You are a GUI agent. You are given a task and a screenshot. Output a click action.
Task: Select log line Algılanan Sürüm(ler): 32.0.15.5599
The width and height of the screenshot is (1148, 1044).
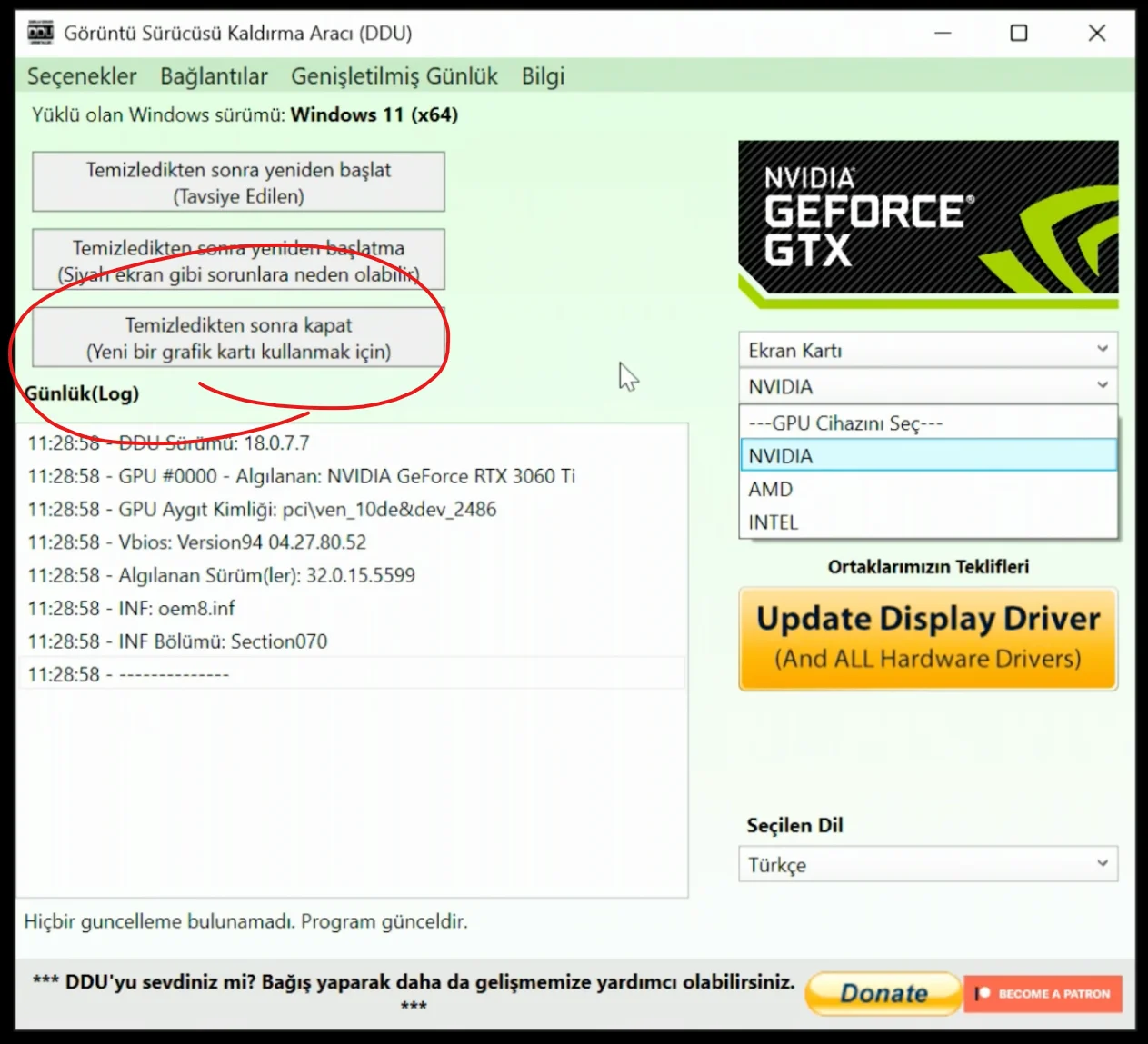pyautogui.click(x=352, y=575)
